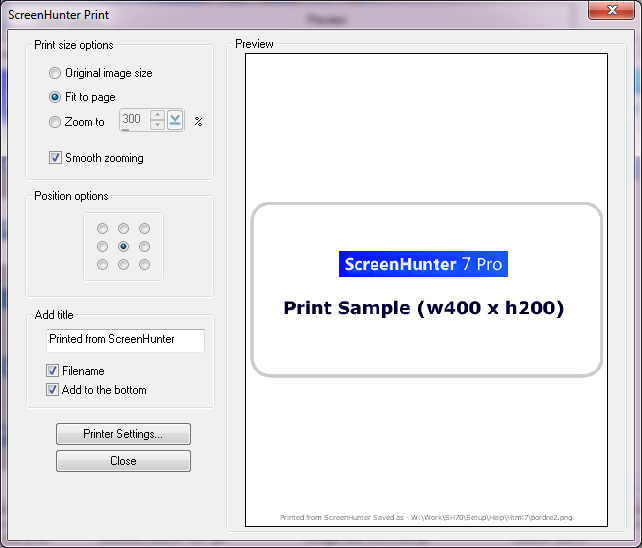Select the center position radio button
This screenshot has height=548, width=642.
click(123, 246)
